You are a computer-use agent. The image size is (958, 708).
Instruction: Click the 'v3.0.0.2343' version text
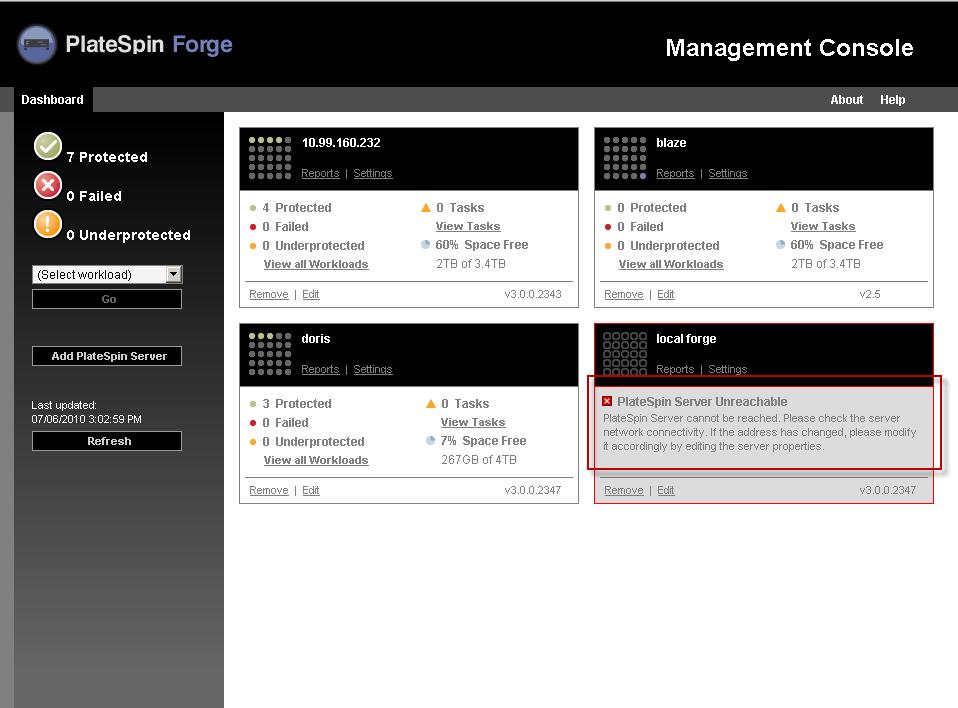click(533, 294)
